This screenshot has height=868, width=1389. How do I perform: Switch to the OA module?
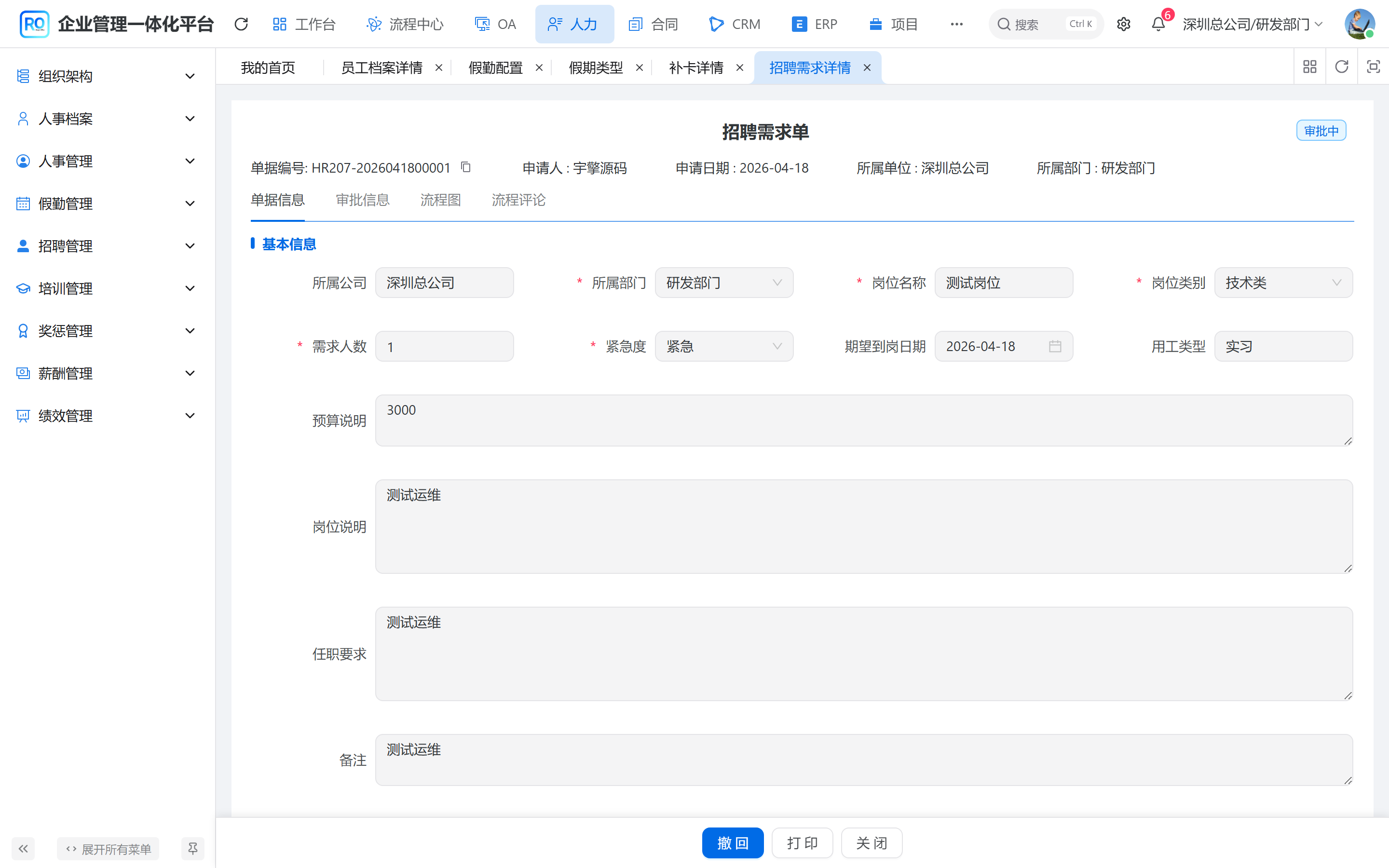point(495,24)
